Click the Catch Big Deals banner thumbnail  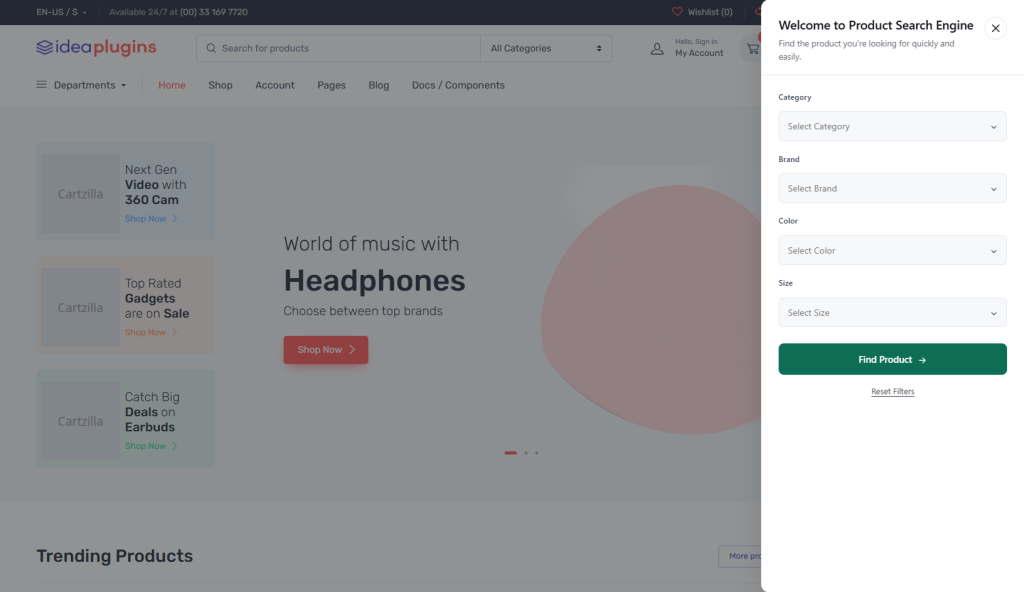pos(80,421)
